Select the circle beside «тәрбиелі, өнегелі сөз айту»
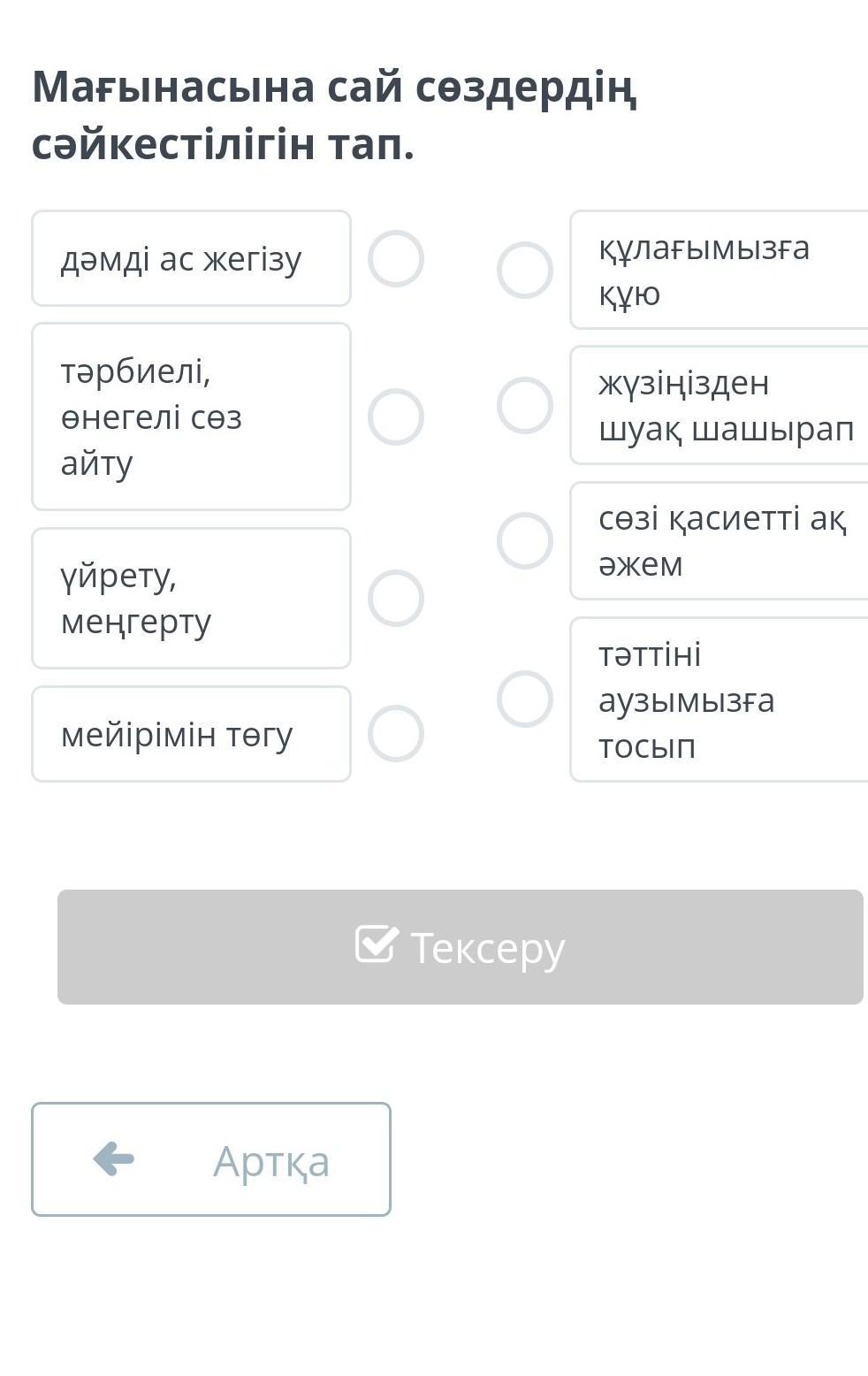 tap(396, 417)
